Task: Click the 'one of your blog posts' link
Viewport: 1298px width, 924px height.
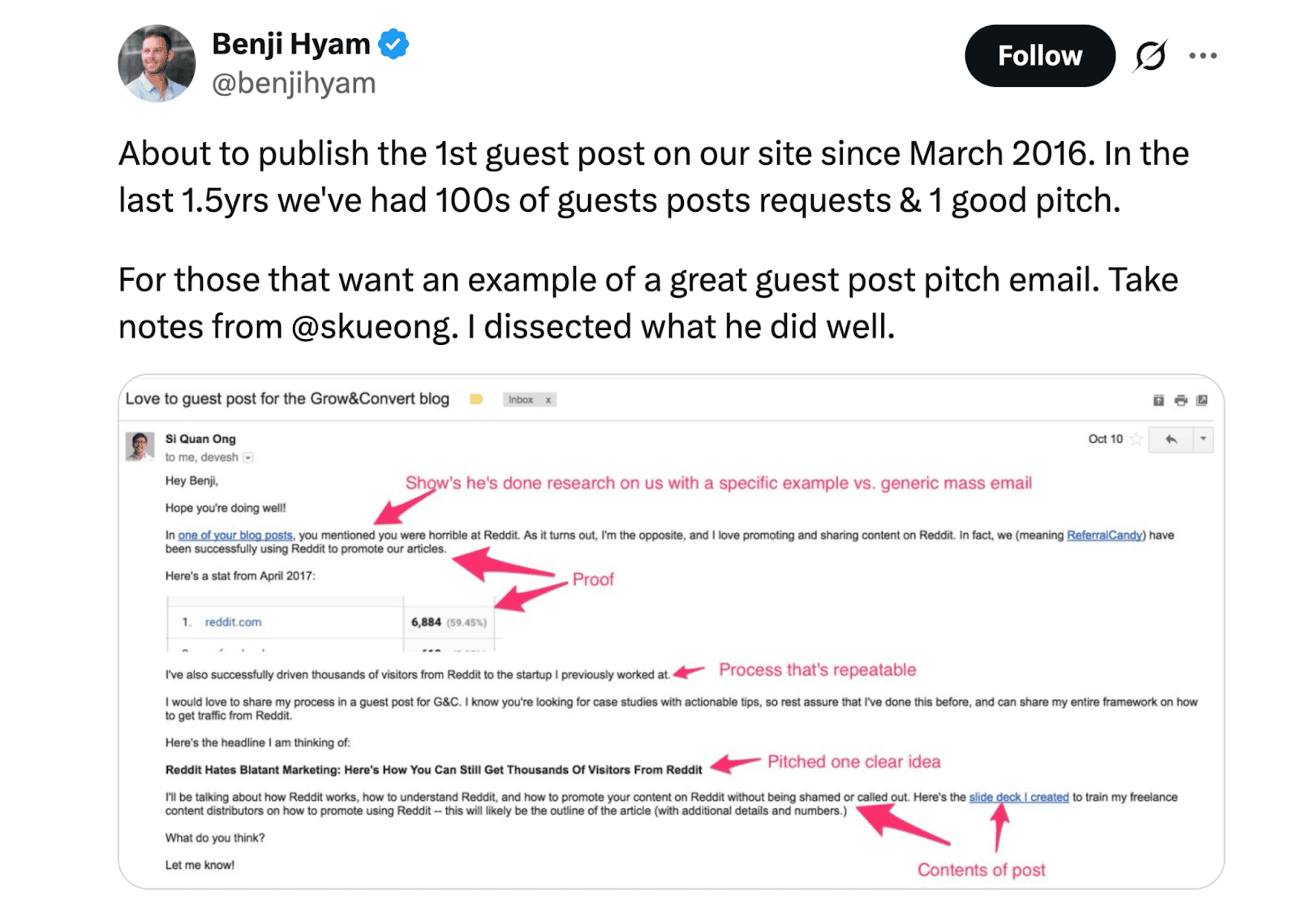Action: click(234, 535)
